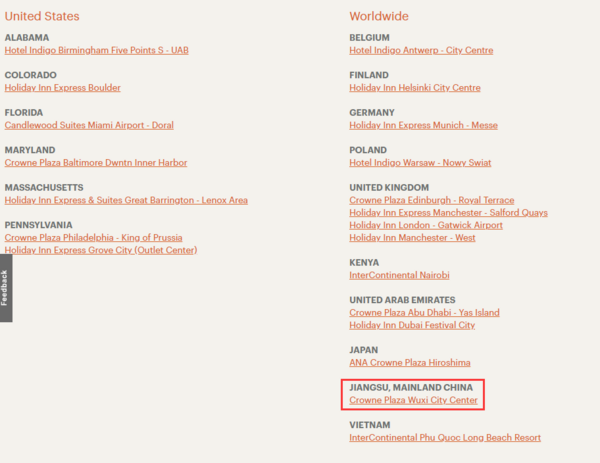Open InterContinental Nairobi link
This screenshot has width=600, height=463.
(399, 275)
